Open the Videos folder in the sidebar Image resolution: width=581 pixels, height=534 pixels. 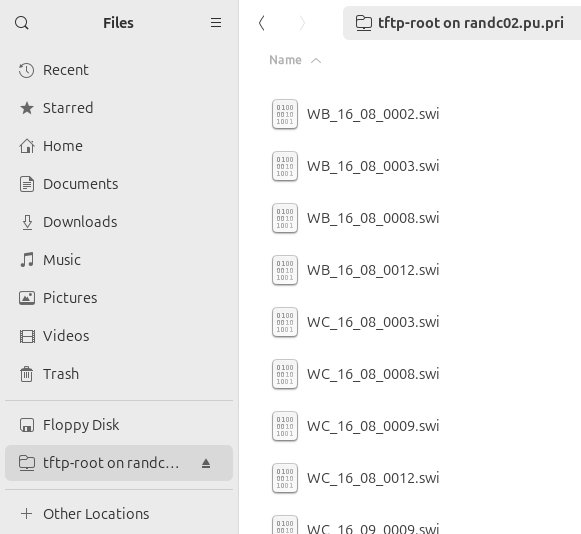point(119,336)
